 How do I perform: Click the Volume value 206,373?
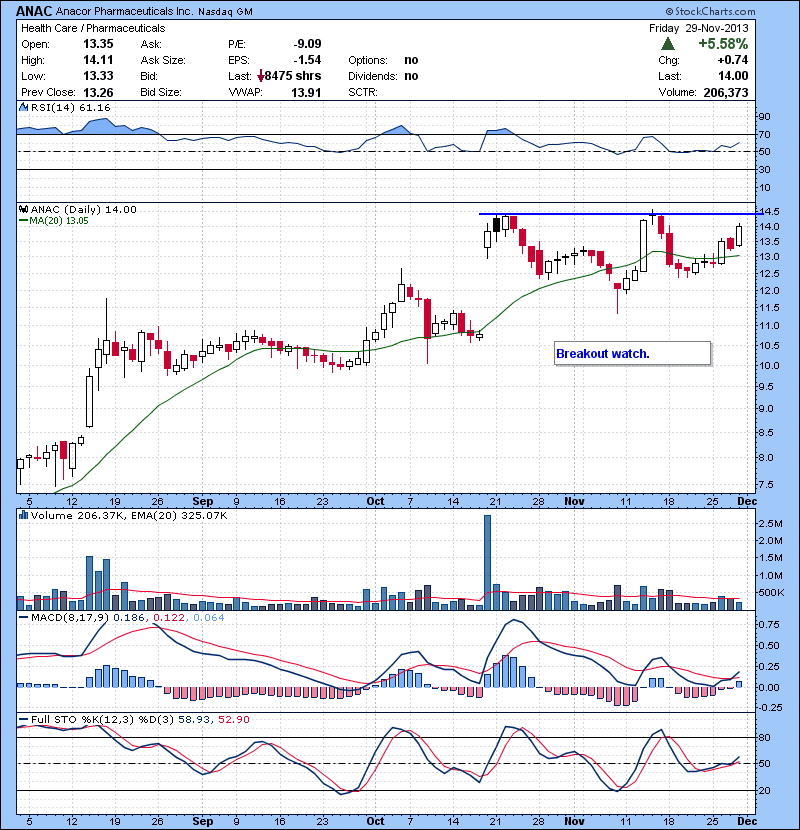click(725, 93)
